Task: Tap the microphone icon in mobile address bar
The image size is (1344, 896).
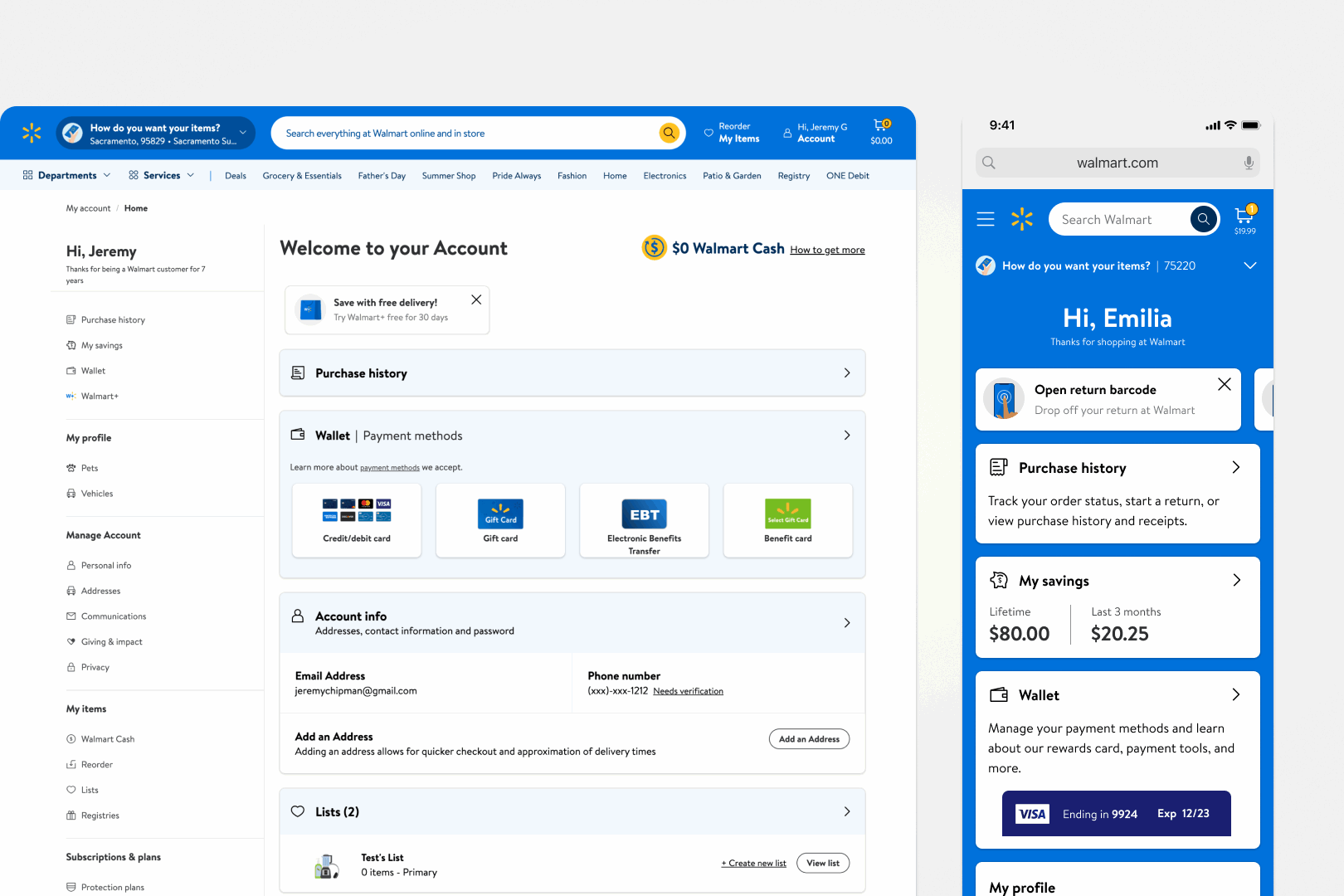Action: click(1249, 163)
